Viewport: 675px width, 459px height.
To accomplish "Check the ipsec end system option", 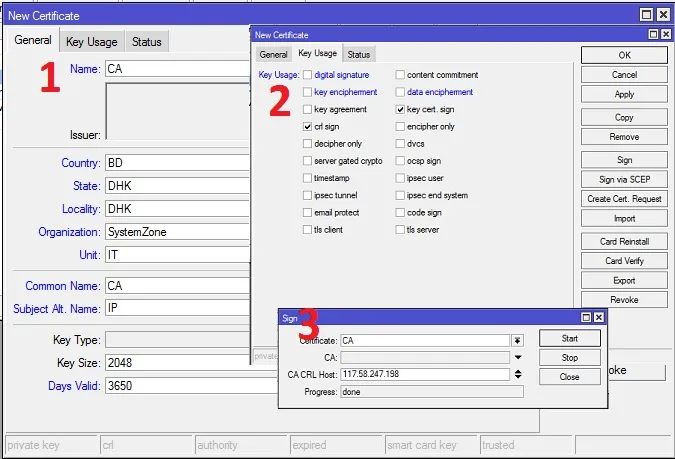I will [400, 195].
